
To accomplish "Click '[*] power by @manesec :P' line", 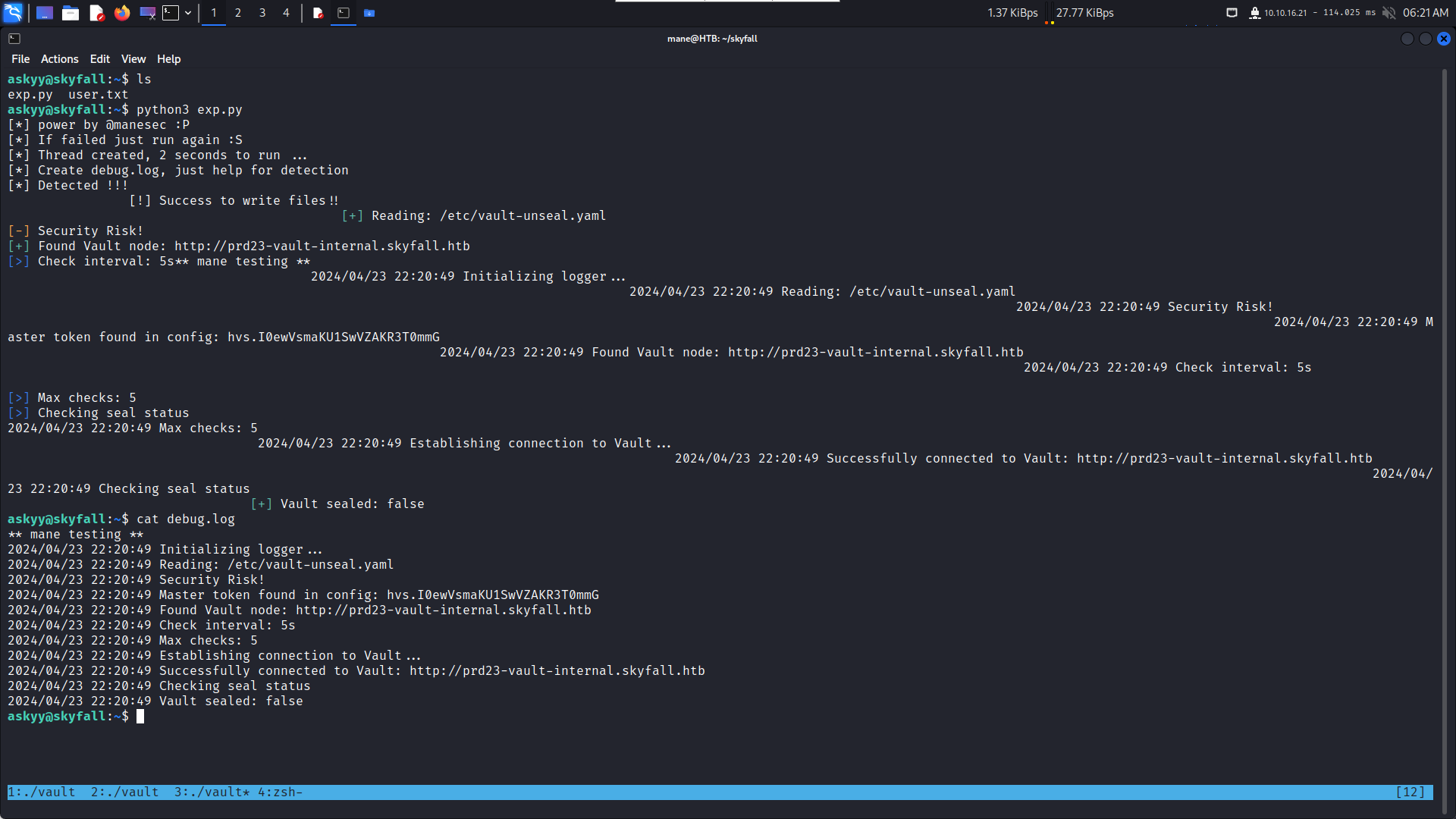I will [x=99, y=125].
